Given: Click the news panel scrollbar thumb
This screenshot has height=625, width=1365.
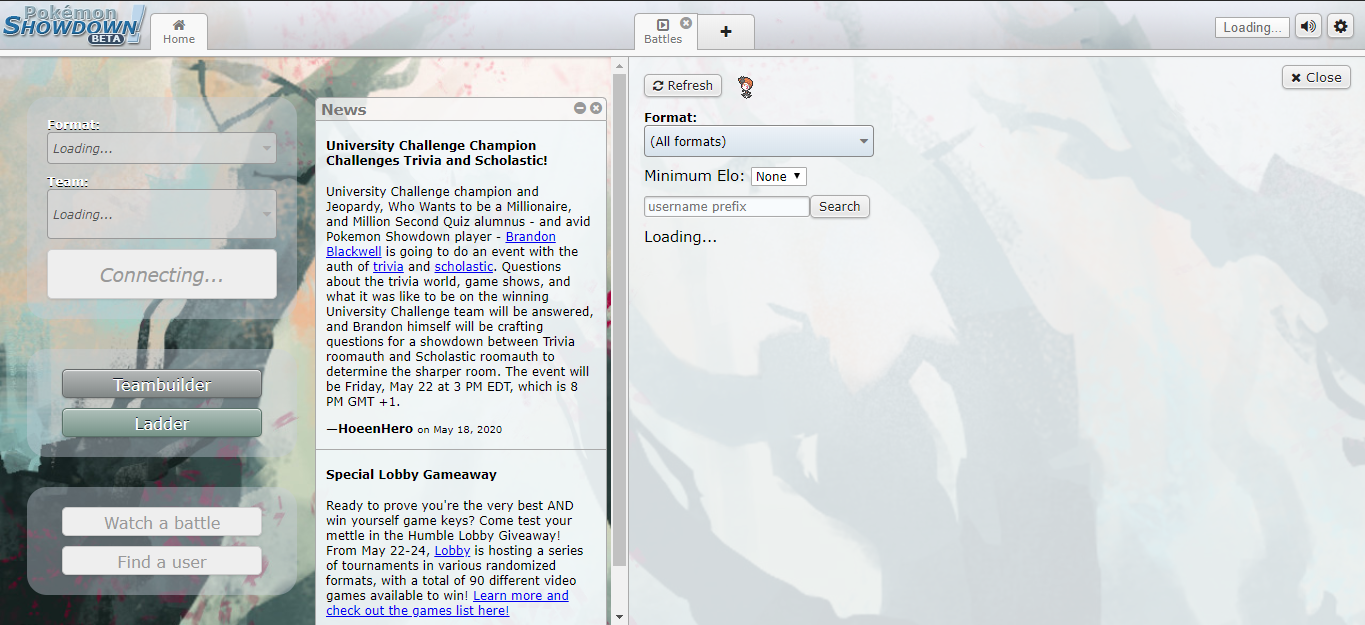Looking at the screenshot, I should pyautogui.click(x=619, y=320).
